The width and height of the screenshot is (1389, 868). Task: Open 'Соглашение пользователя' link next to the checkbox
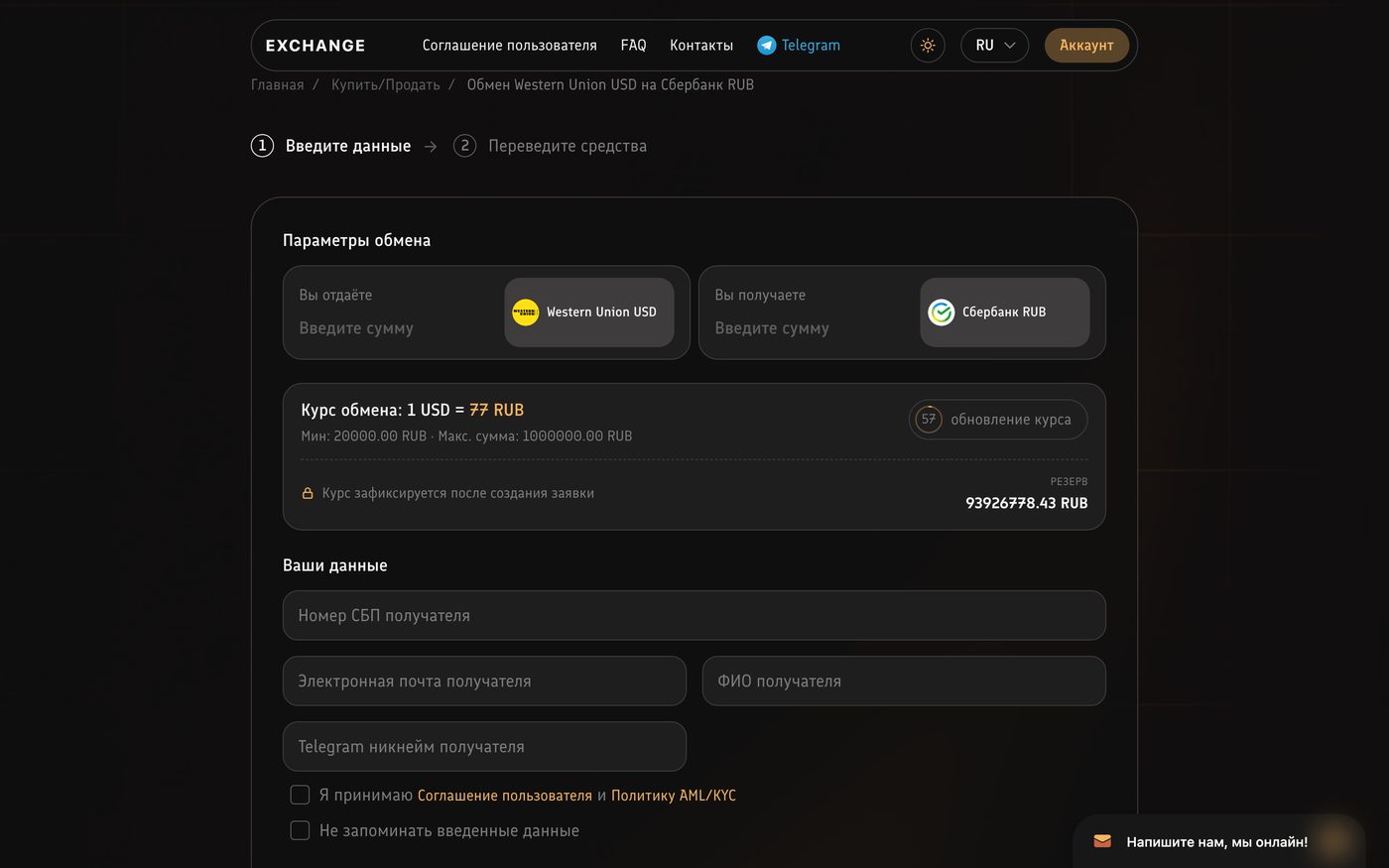(x=505, y=796)
